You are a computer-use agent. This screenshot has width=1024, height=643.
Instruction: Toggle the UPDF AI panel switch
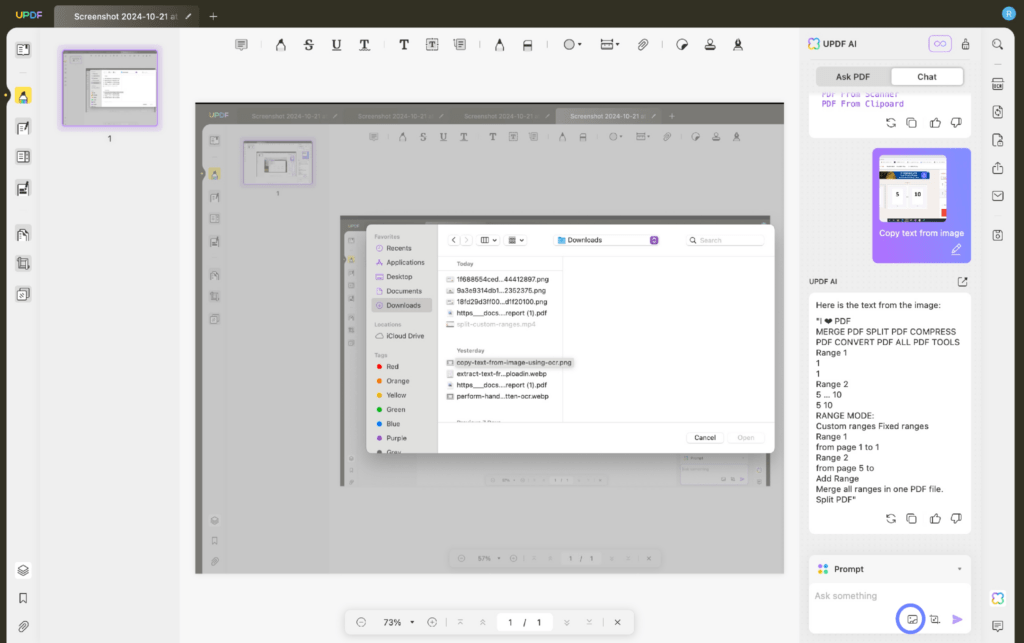(x=941, y=44)
